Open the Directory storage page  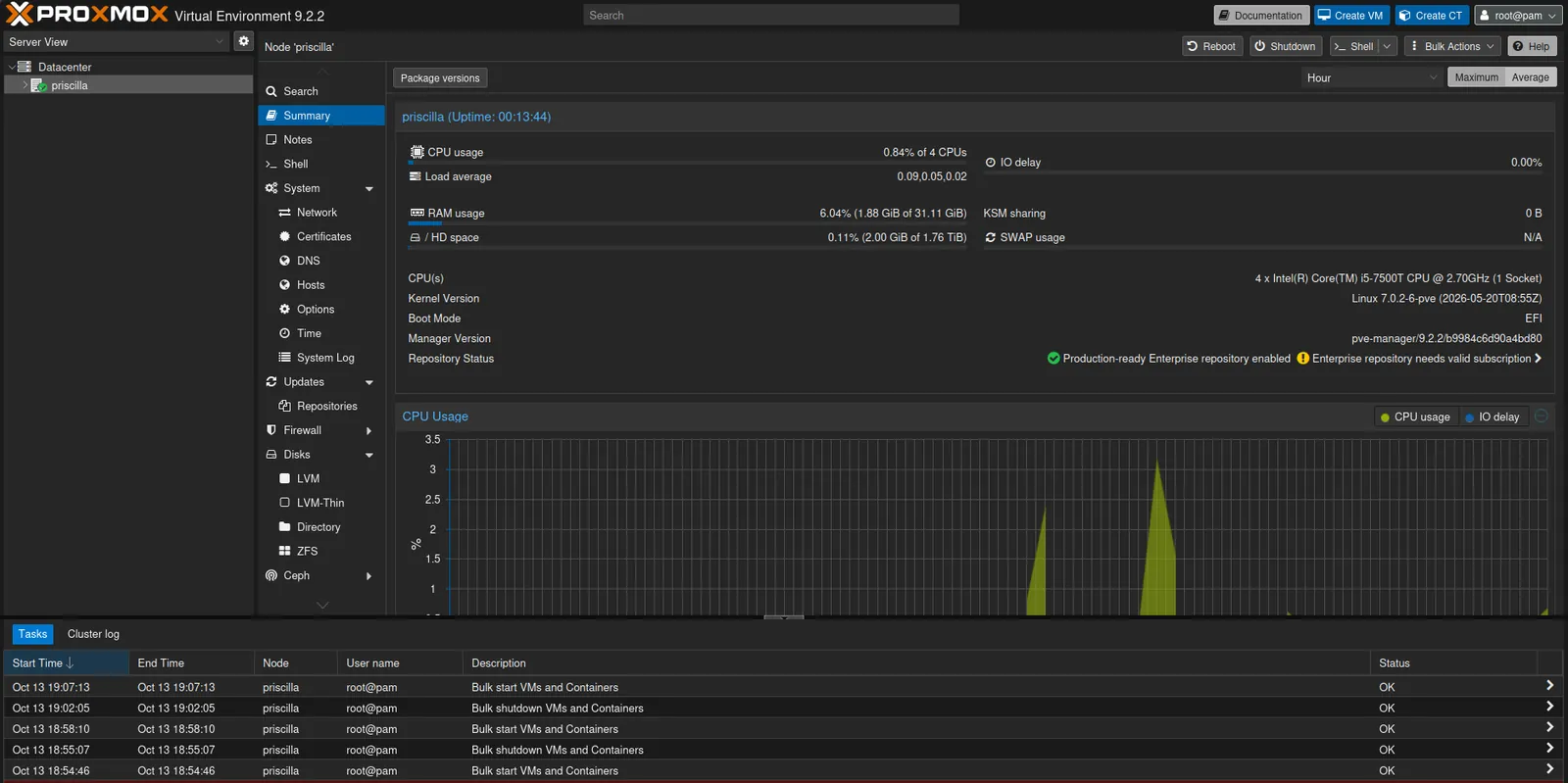point(318,526)
